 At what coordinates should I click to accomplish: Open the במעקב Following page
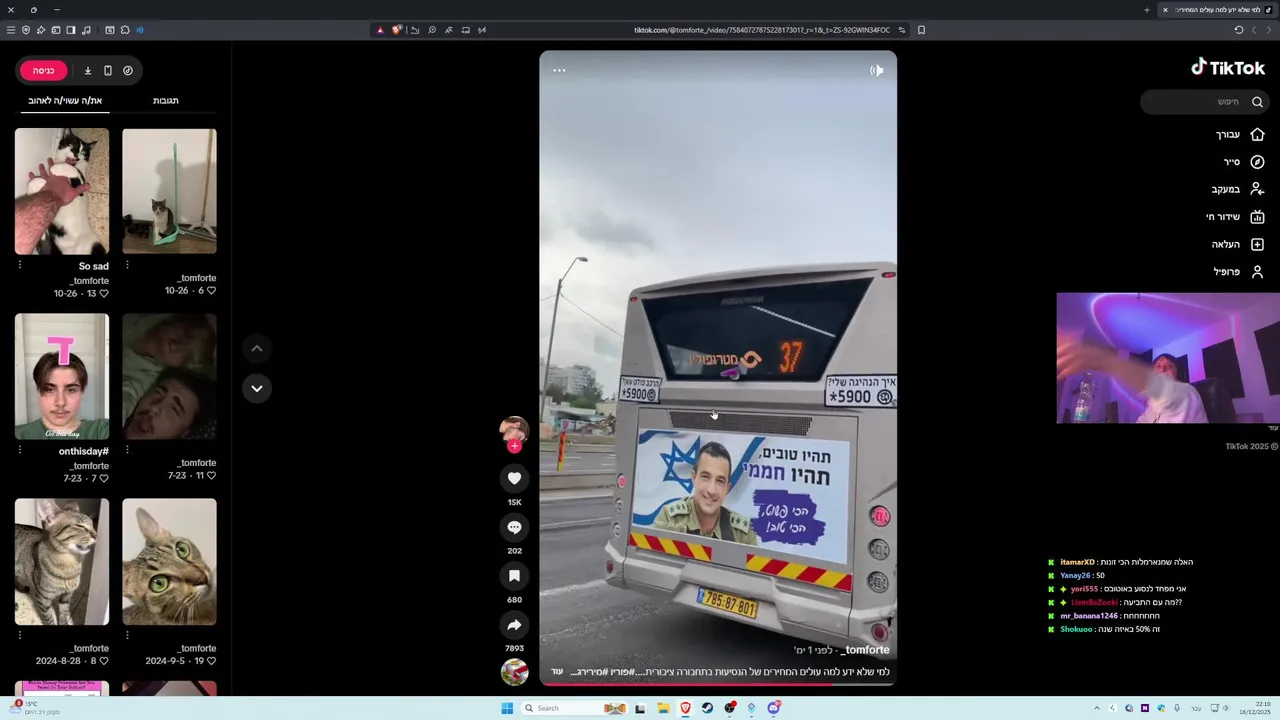pos(1237,189)
